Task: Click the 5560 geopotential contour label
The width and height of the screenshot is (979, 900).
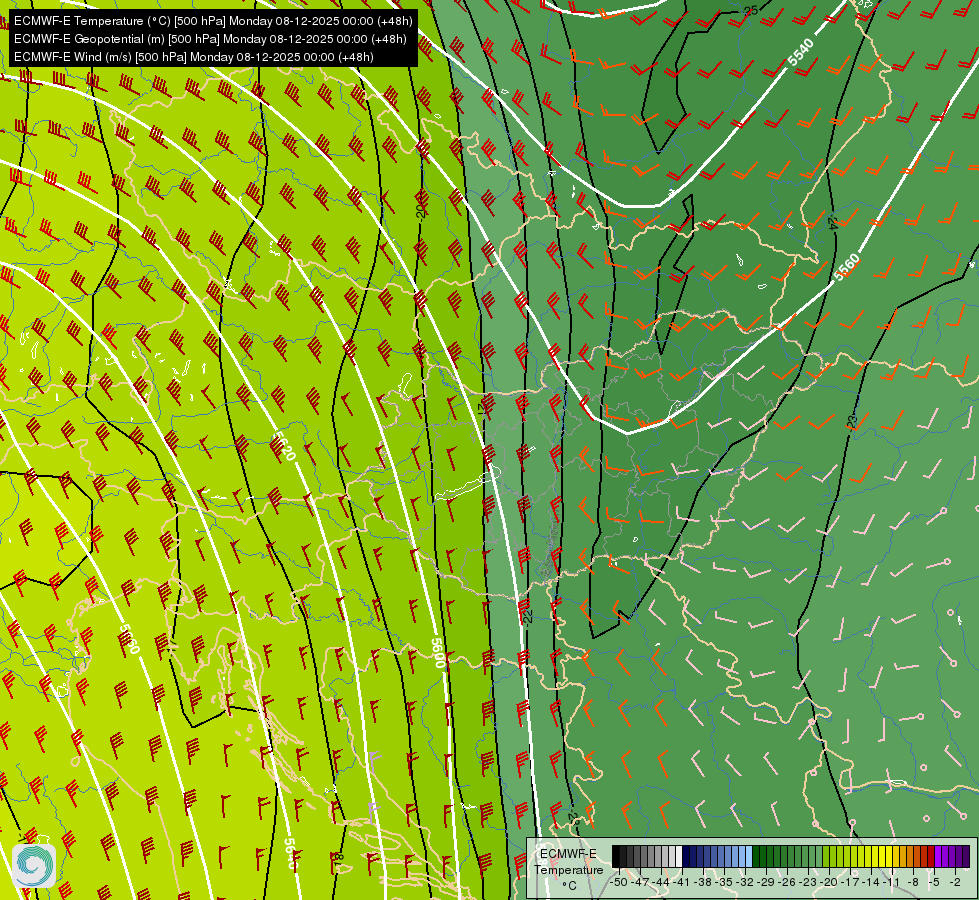Action: click(847, 267)
